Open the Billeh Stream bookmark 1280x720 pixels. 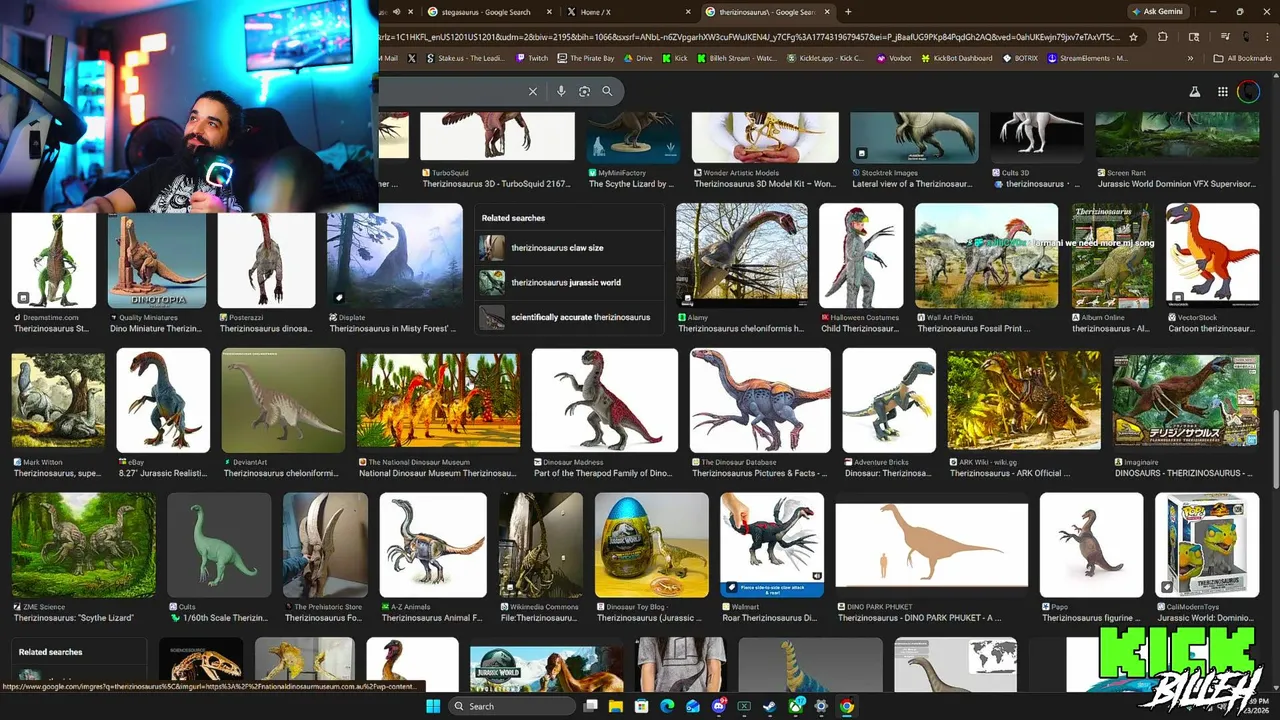737,58
